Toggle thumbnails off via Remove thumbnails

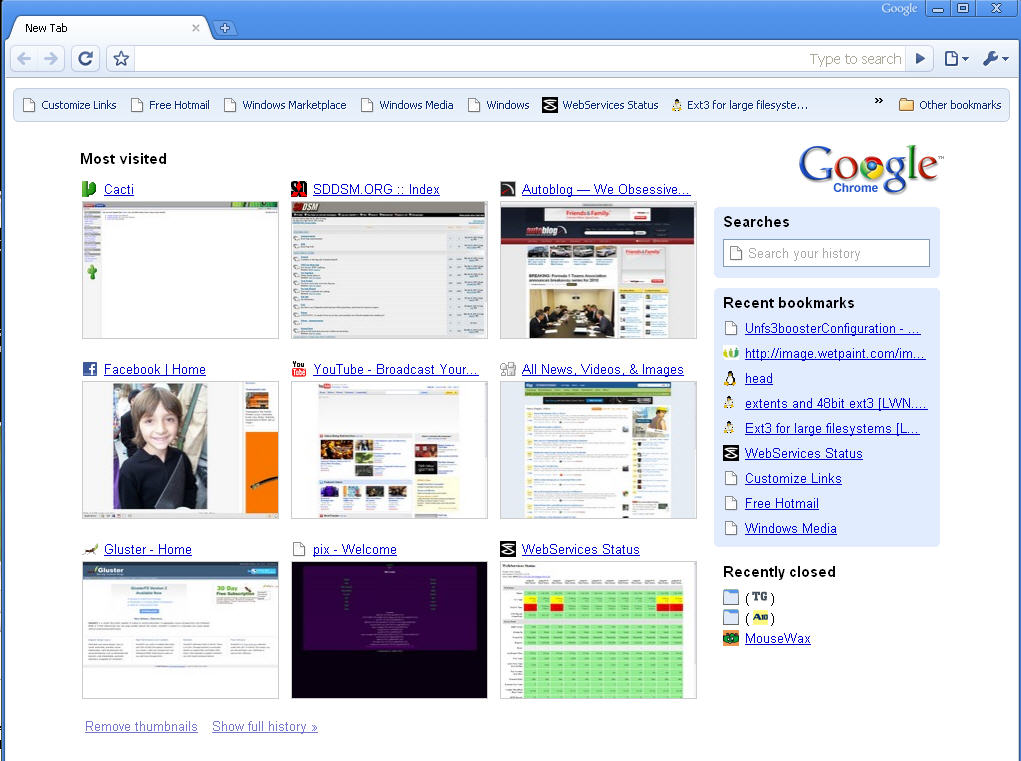141,727
